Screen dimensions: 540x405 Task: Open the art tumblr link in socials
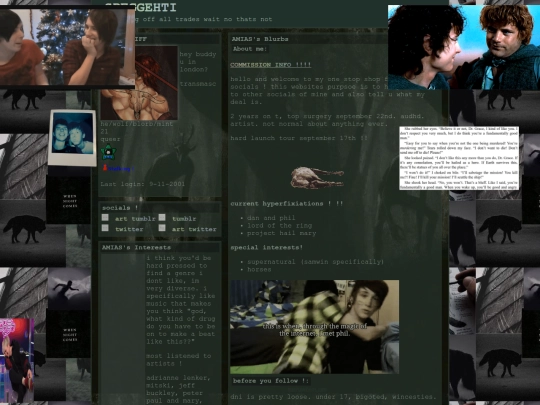135,219
